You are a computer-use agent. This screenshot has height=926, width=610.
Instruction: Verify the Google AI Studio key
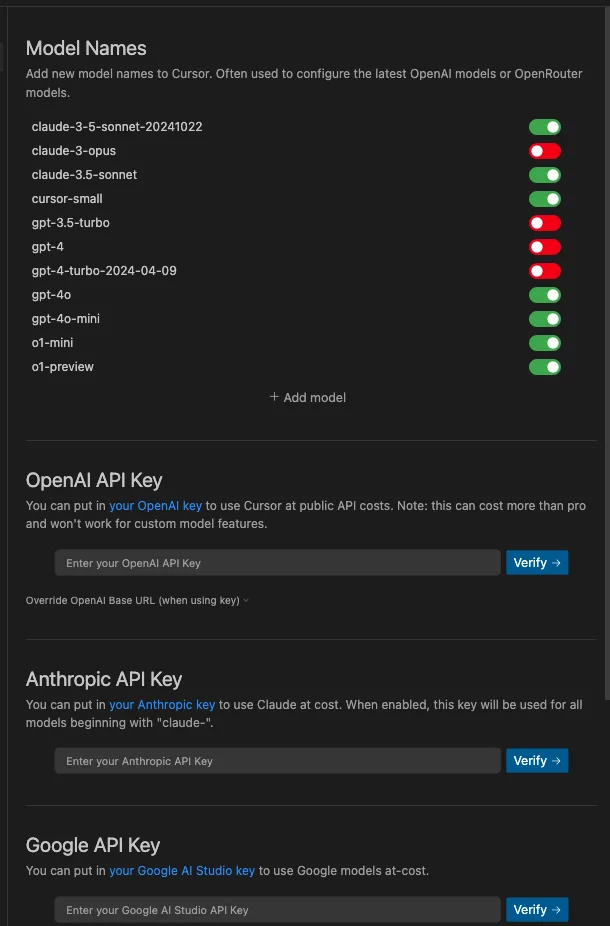click(x=537, y=909)
